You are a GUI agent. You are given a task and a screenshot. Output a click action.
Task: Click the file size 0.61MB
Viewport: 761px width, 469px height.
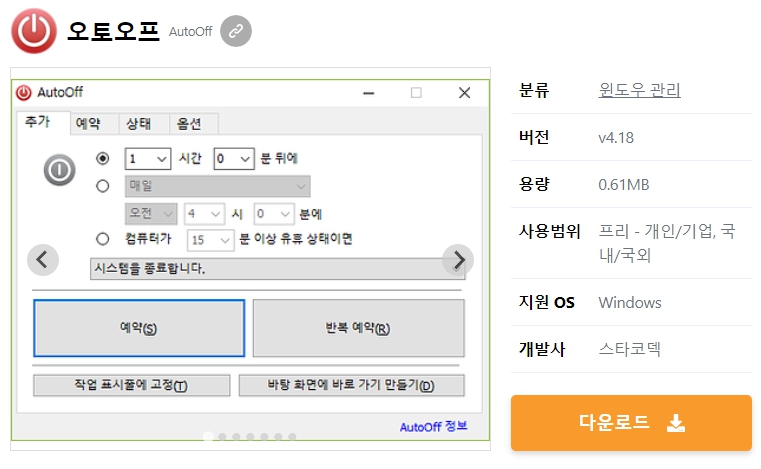(624, 184)
